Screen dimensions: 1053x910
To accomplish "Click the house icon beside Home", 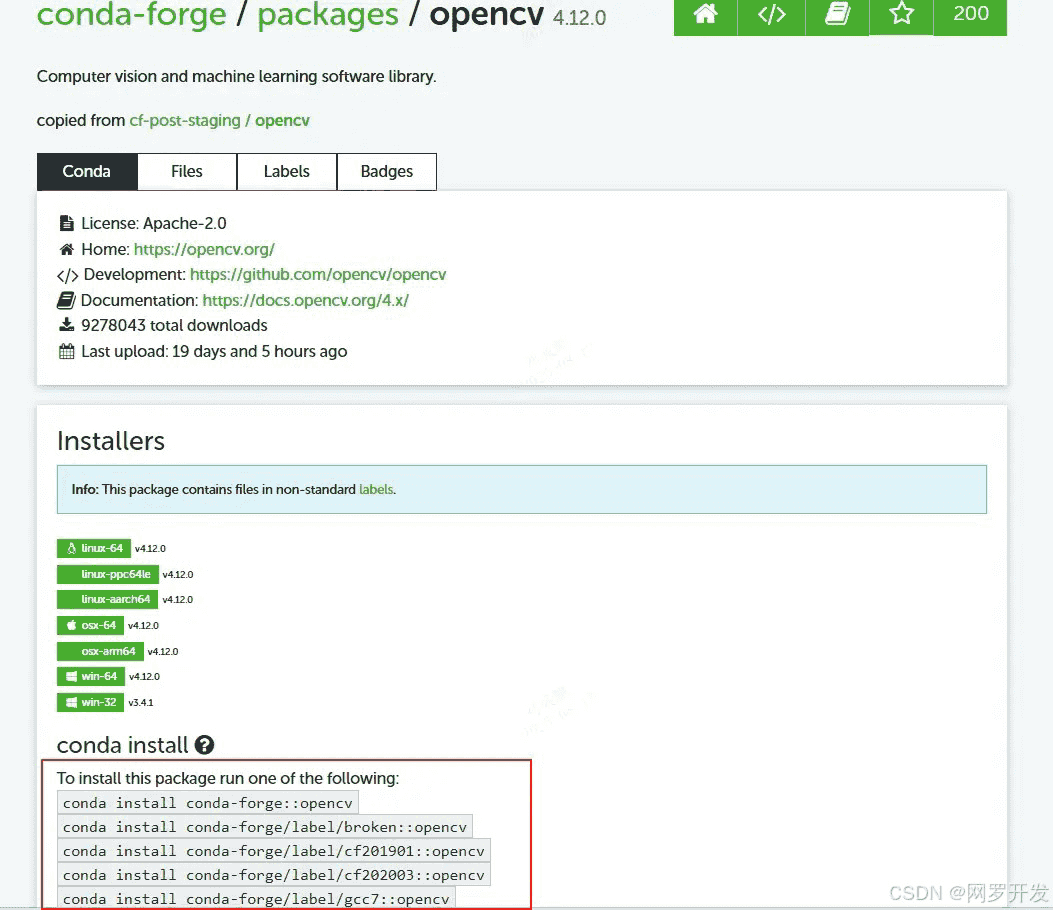I will point(66,249).
